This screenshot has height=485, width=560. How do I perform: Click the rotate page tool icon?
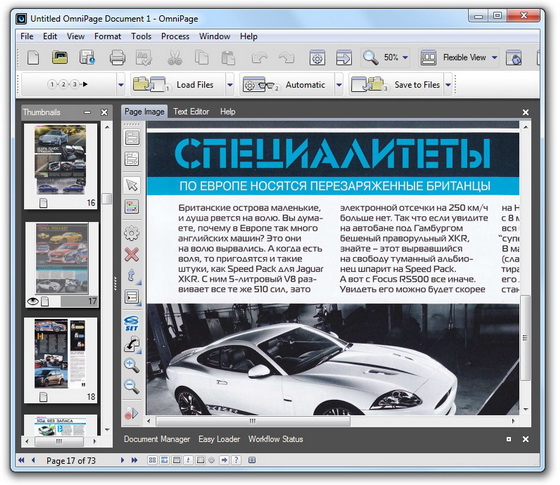click(132, 344)
